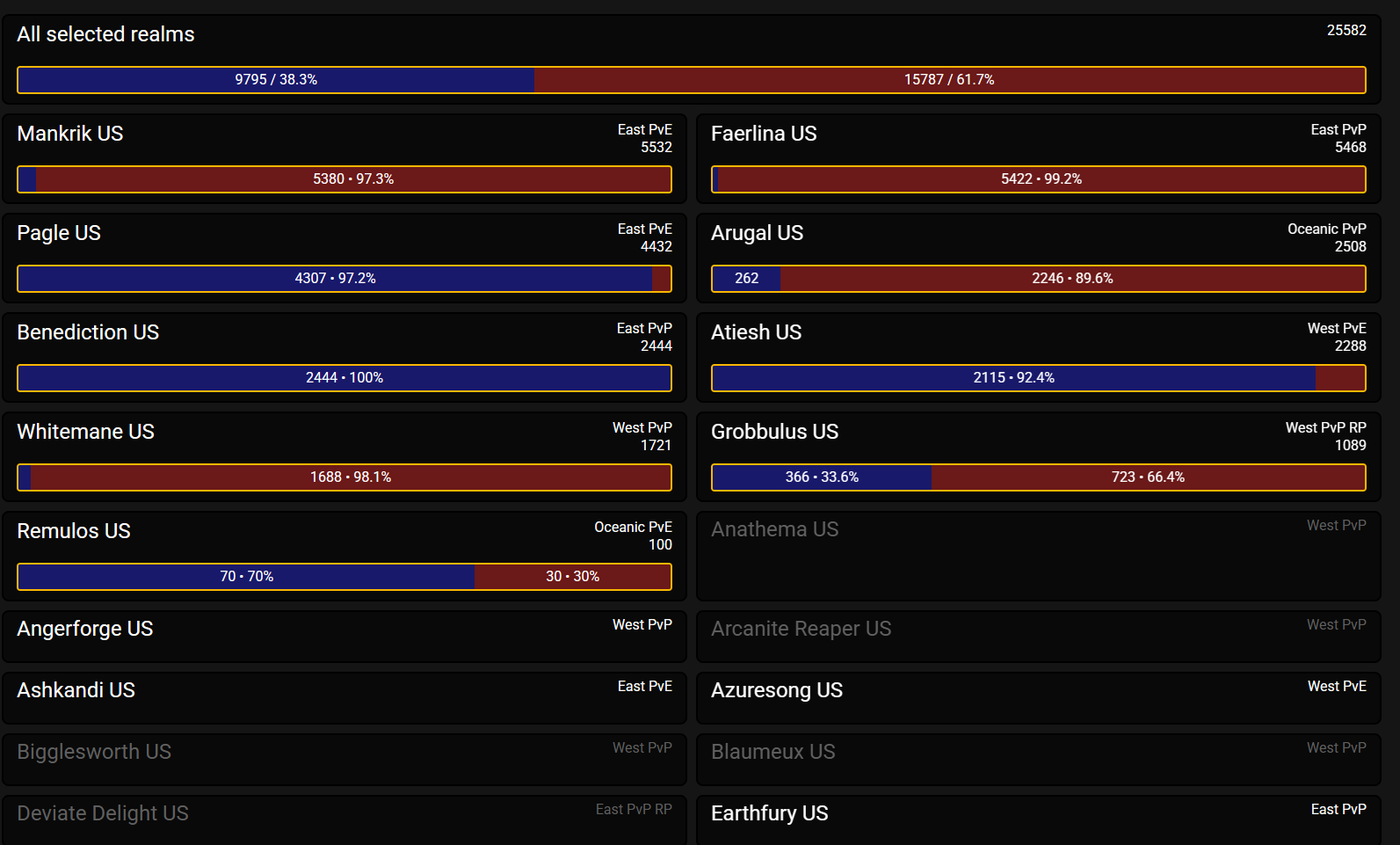Click the Faerlina population count 5468
Image resolution: width=1400 pixels, height=845 pixels.
tap(1351, 148)
